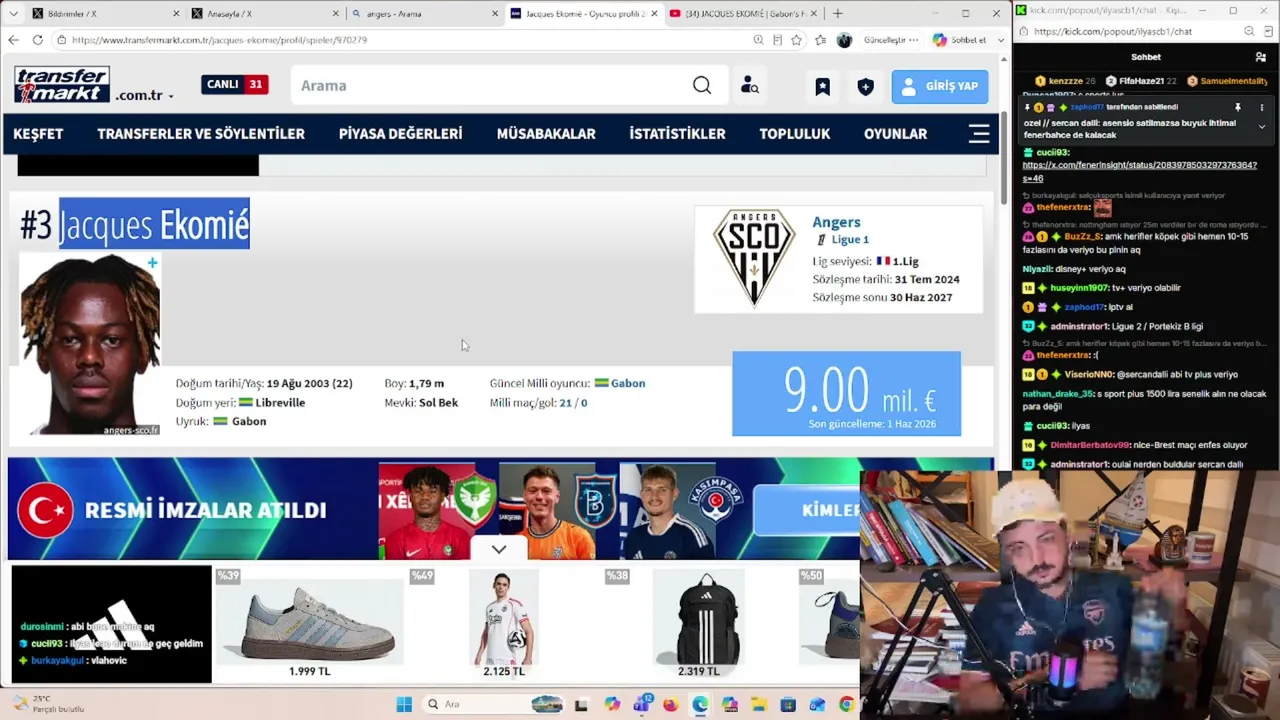Screen dimensions: 1280x720
Task: Open the zoom magnifier icon in the address bar
Action: click(758, 40)
